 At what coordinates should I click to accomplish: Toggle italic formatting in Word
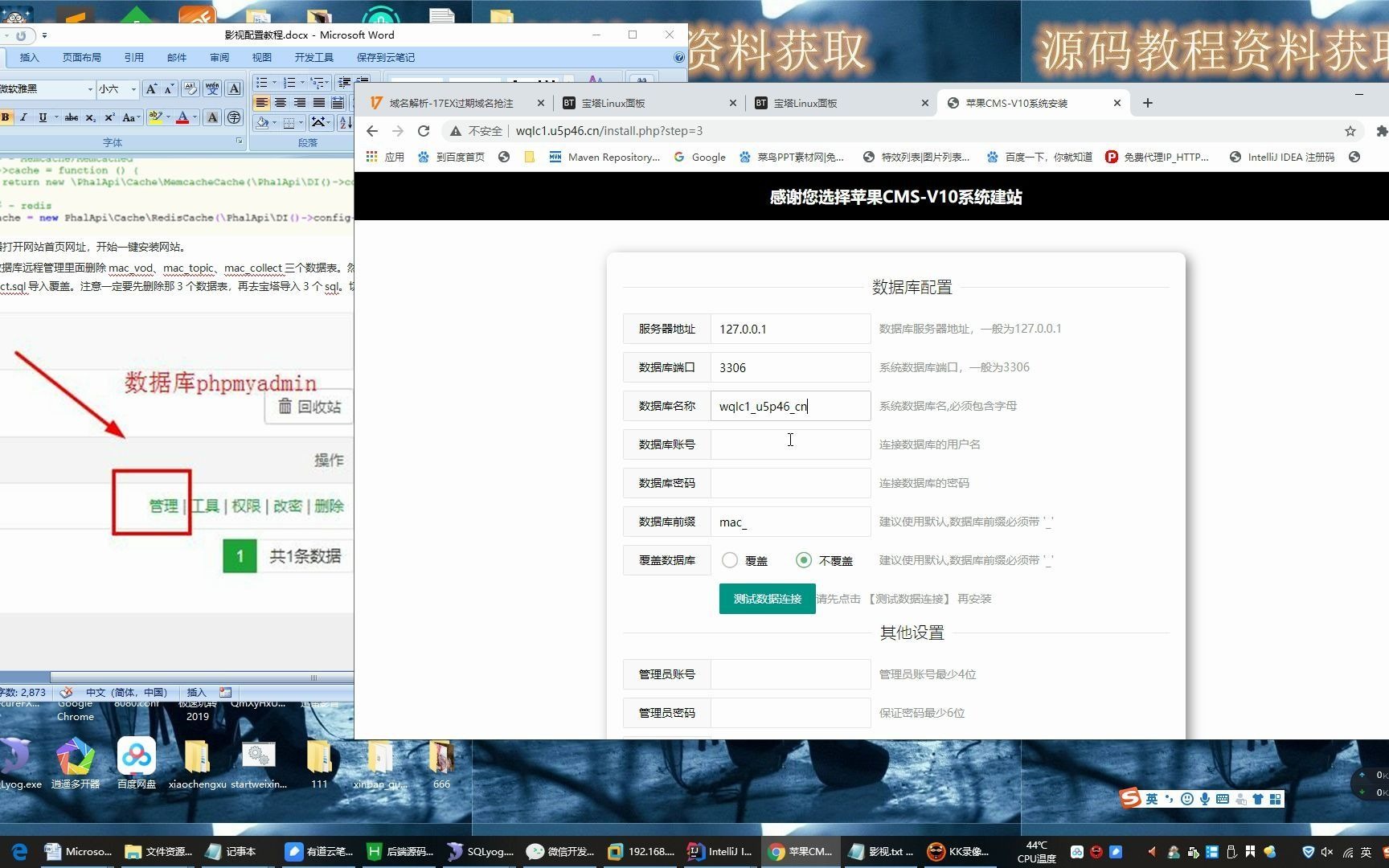24,117
